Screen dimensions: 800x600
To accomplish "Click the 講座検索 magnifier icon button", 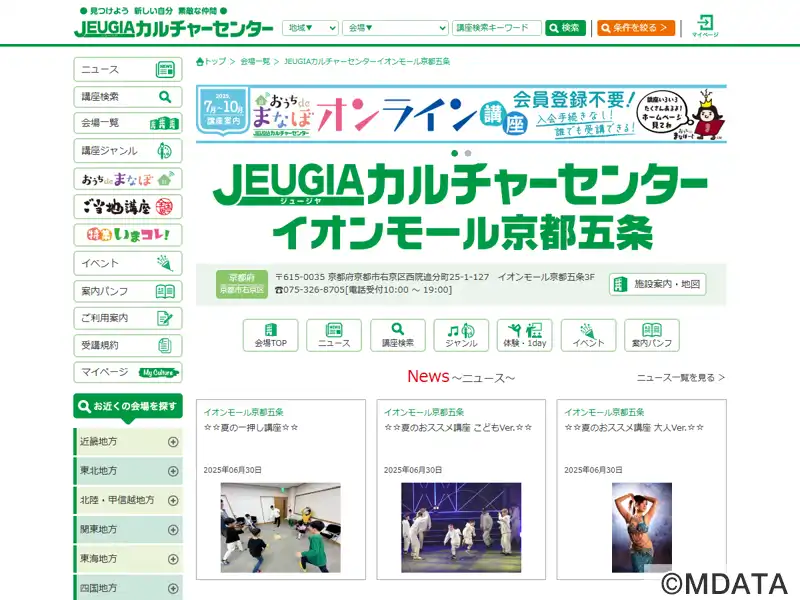I will 398,335.
